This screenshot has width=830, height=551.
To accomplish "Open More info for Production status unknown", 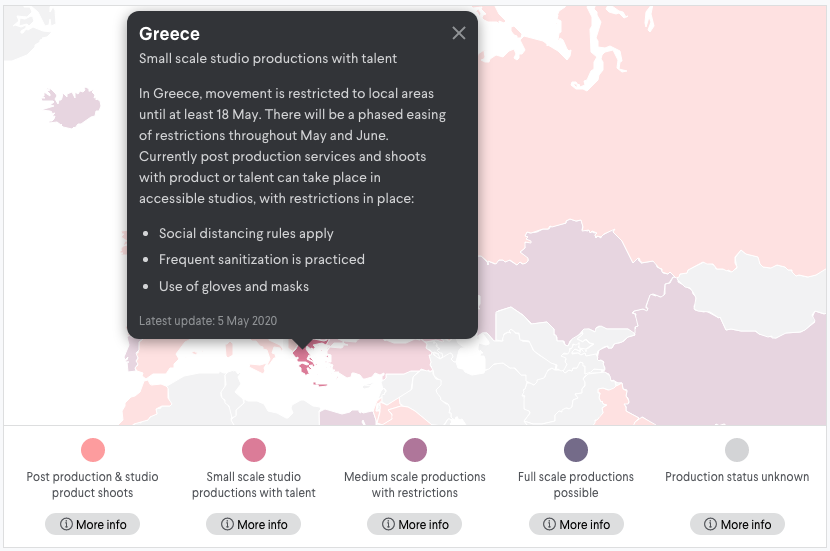I will point(737,524).
